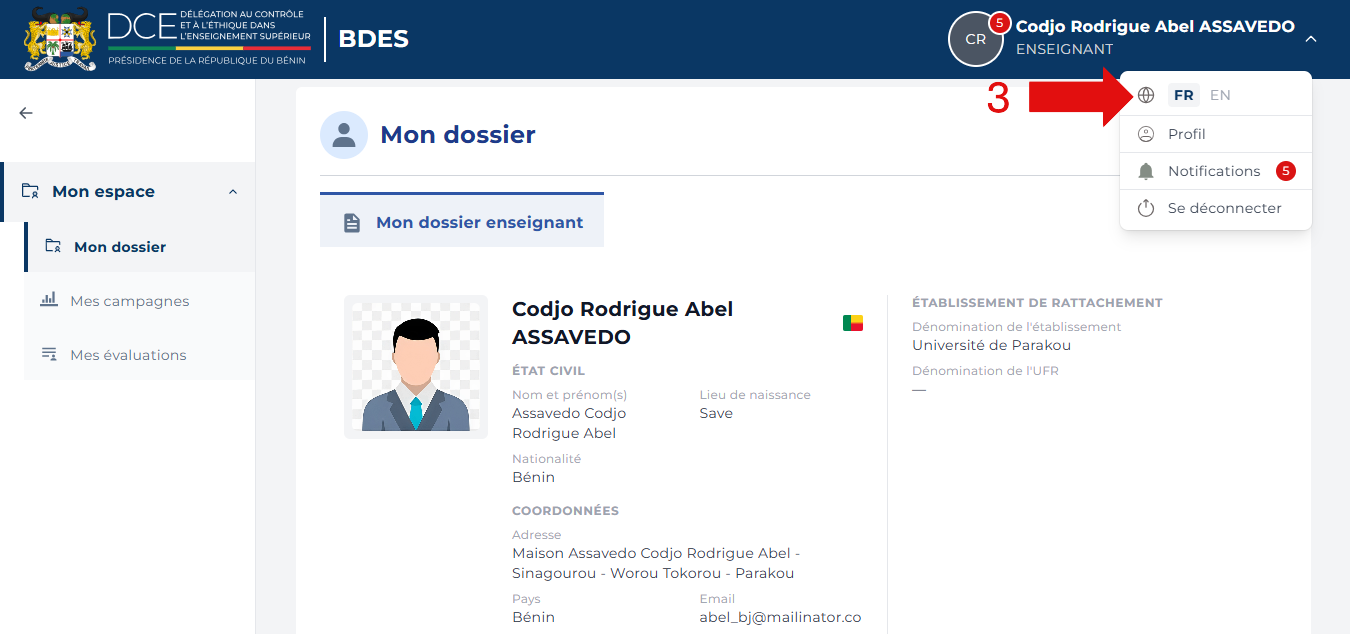Screen dimensions: 1350x634
Task: Collapse Mon espace section chevron
Action: (x=233, y=191)
